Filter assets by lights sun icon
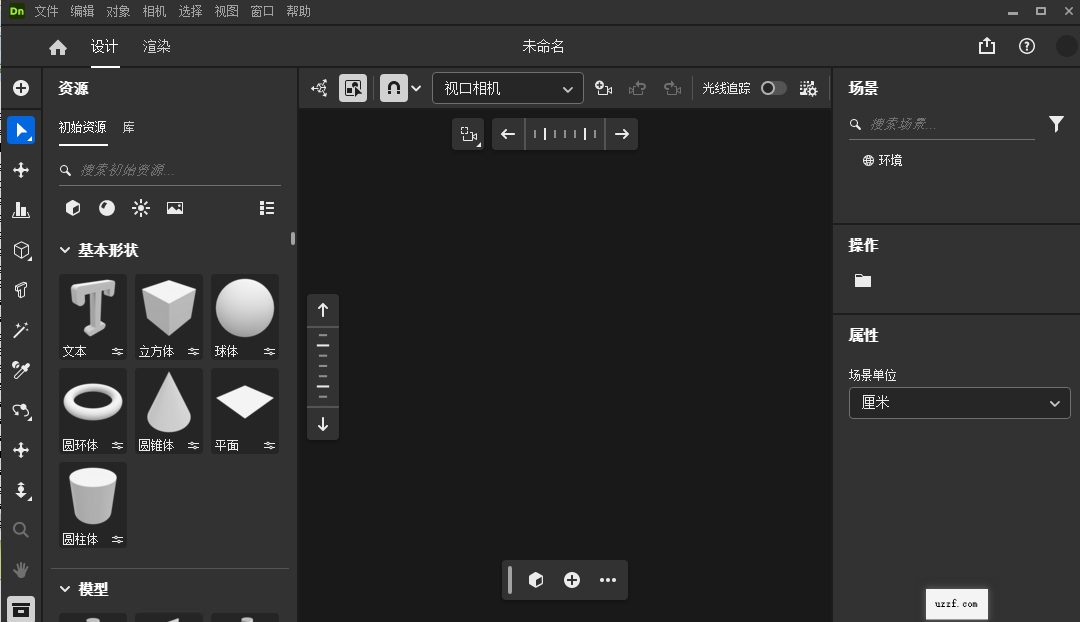This screenshot has width=1080, height=622. [141, 208]
